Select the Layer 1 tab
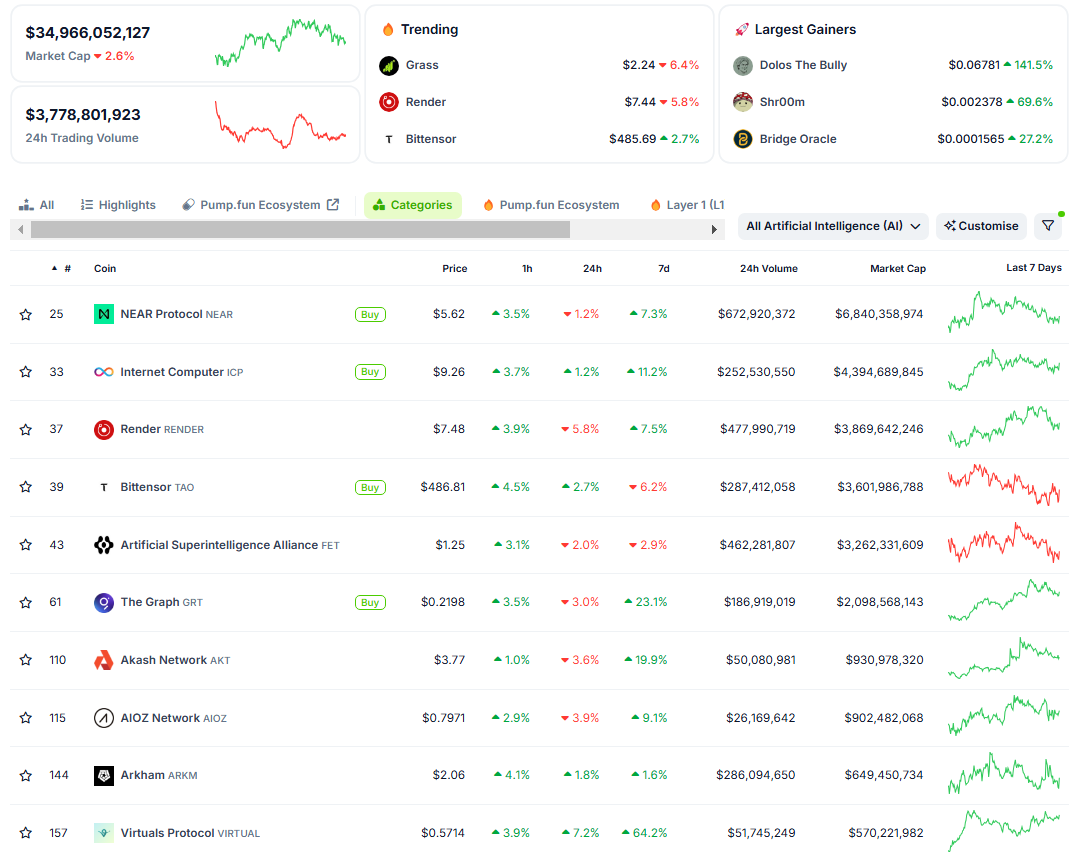This screenshot has width=1083, height=862. pyautogui.click(x=687, y=205)
